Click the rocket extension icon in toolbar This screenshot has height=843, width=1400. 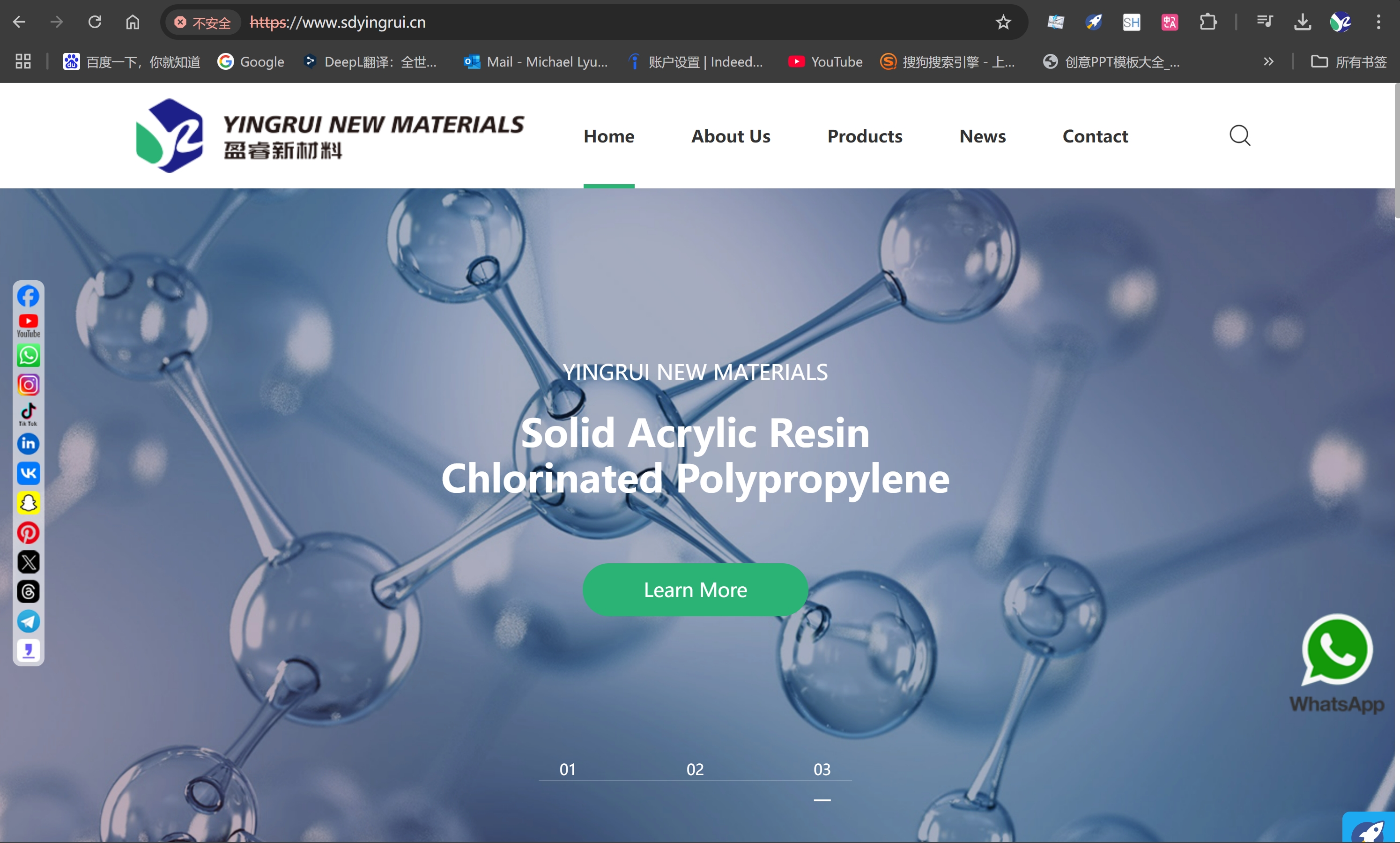pyautogui.click(x=1093, y=22)
